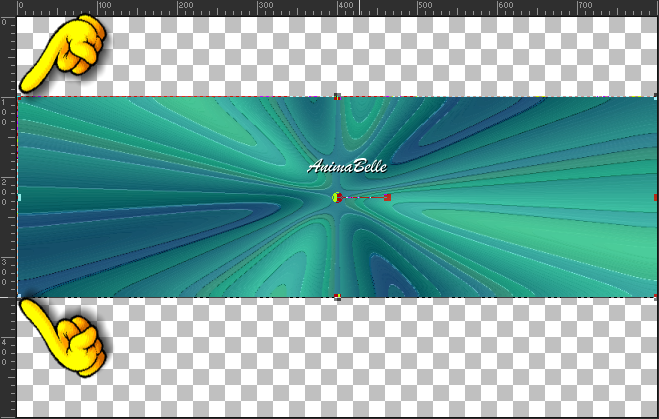Click the right-middle red selection handle
This screenshot has height=419, width=659.
pyautogui.click(x=656, y=197)
